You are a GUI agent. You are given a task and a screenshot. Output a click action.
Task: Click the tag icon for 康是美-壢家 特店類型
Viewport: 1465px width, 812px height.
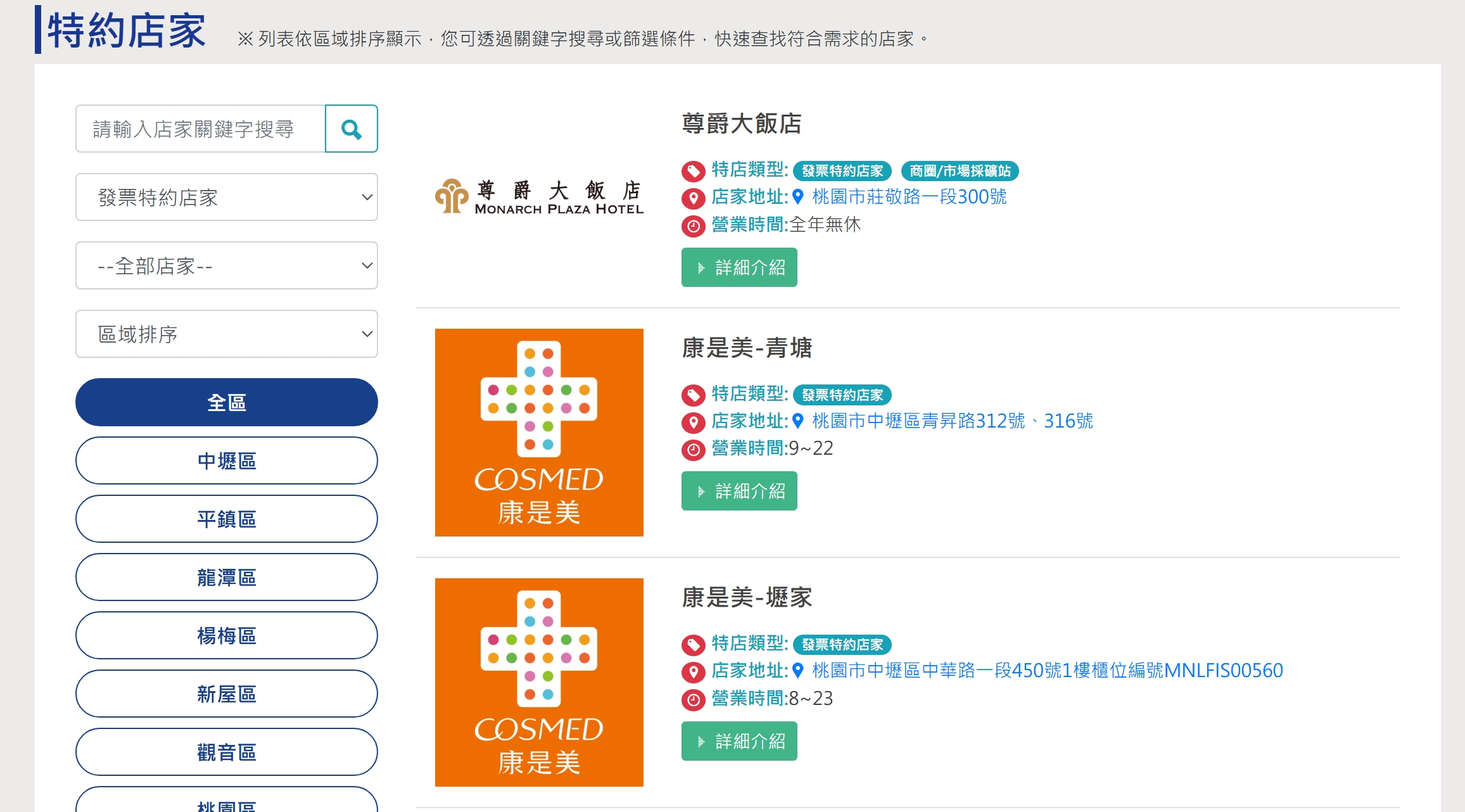[693, 645]
